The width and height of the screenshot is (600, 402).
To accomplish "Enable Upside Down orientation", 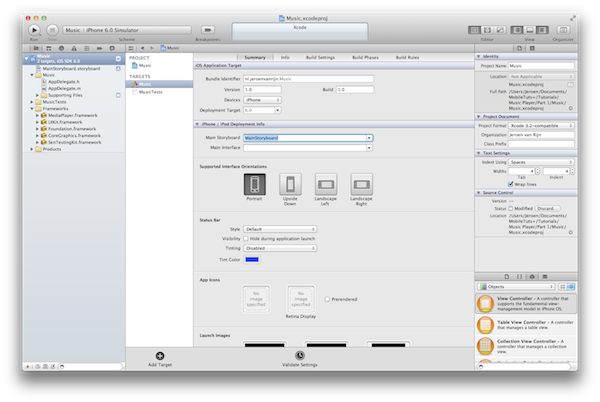I will (x=290, y=184).
